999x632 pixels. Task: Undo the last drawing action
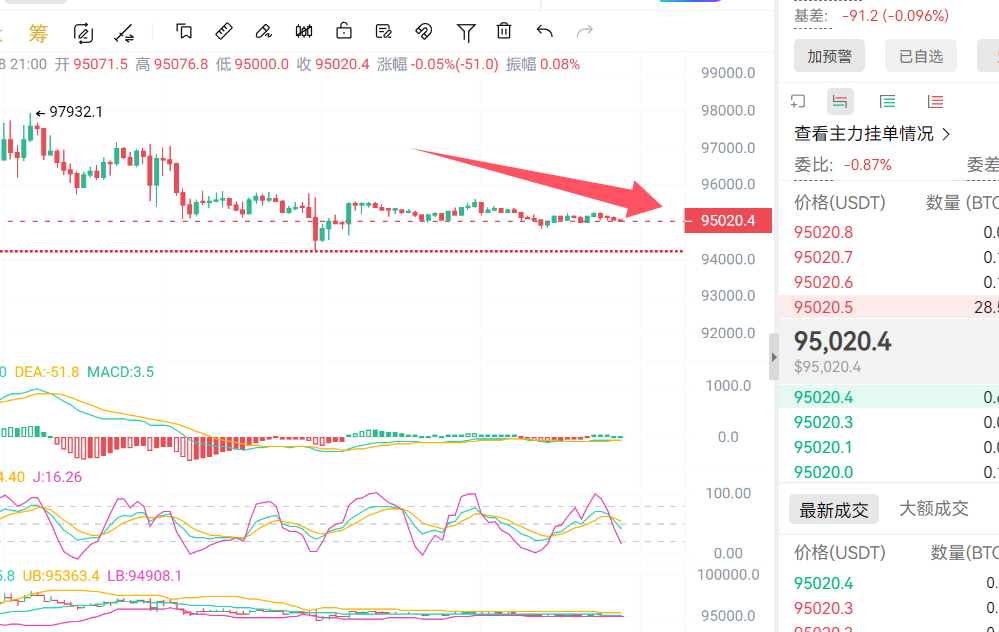point(545,32)
